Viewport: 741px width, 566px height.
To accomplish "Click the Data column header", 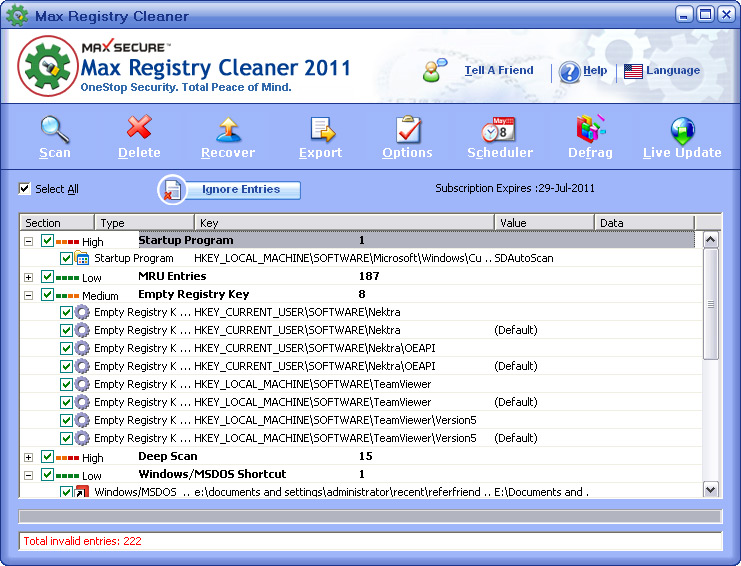I will pos(644,223).
